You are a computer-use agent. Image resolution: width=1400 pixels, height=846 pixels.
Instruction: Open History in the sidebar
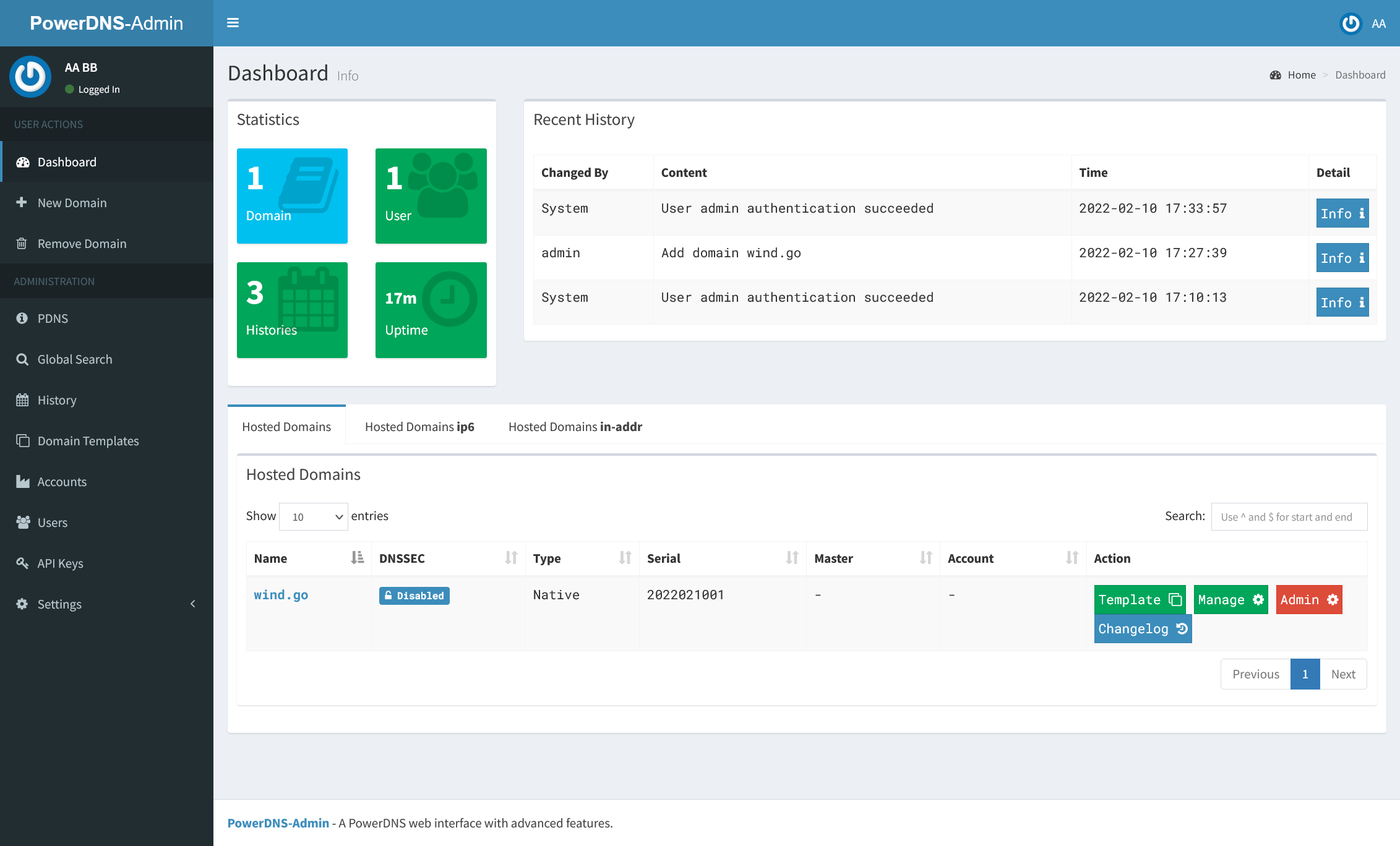tap(106, 400)
